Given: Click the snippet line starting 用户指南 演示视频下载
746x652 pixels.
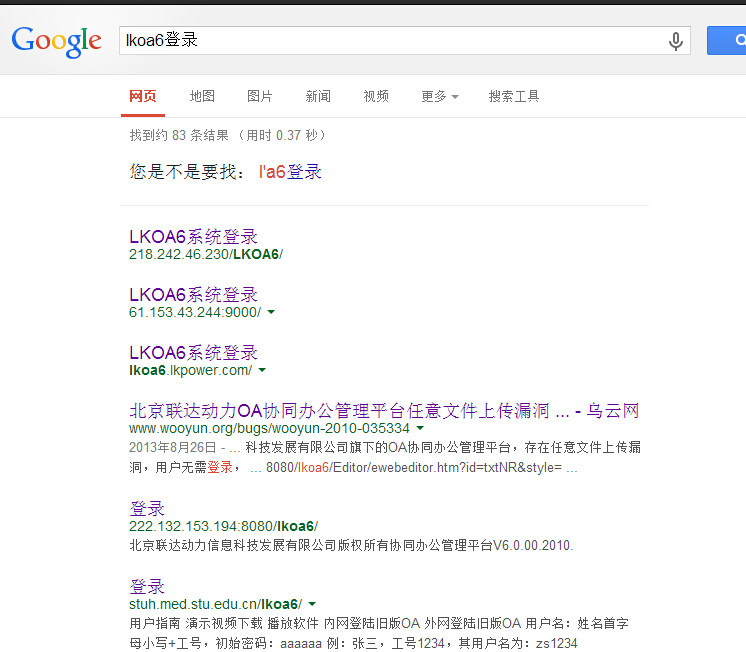Looking at the screenshot, I should tap(379, 623).
